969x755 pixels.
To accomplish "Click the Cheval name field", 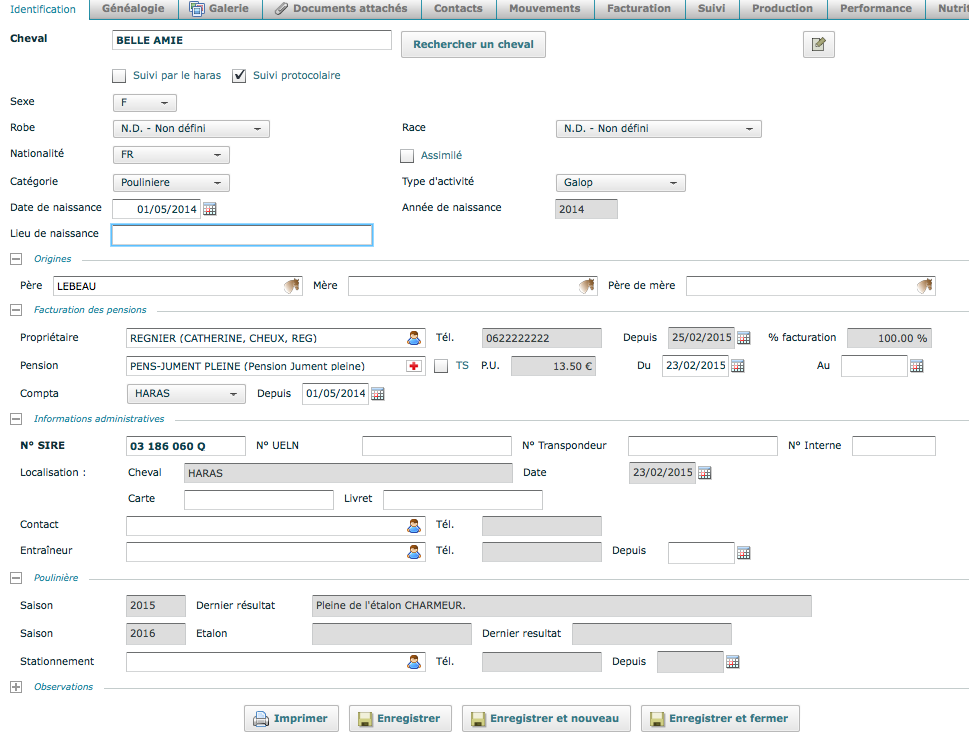I will coord(252,40).
